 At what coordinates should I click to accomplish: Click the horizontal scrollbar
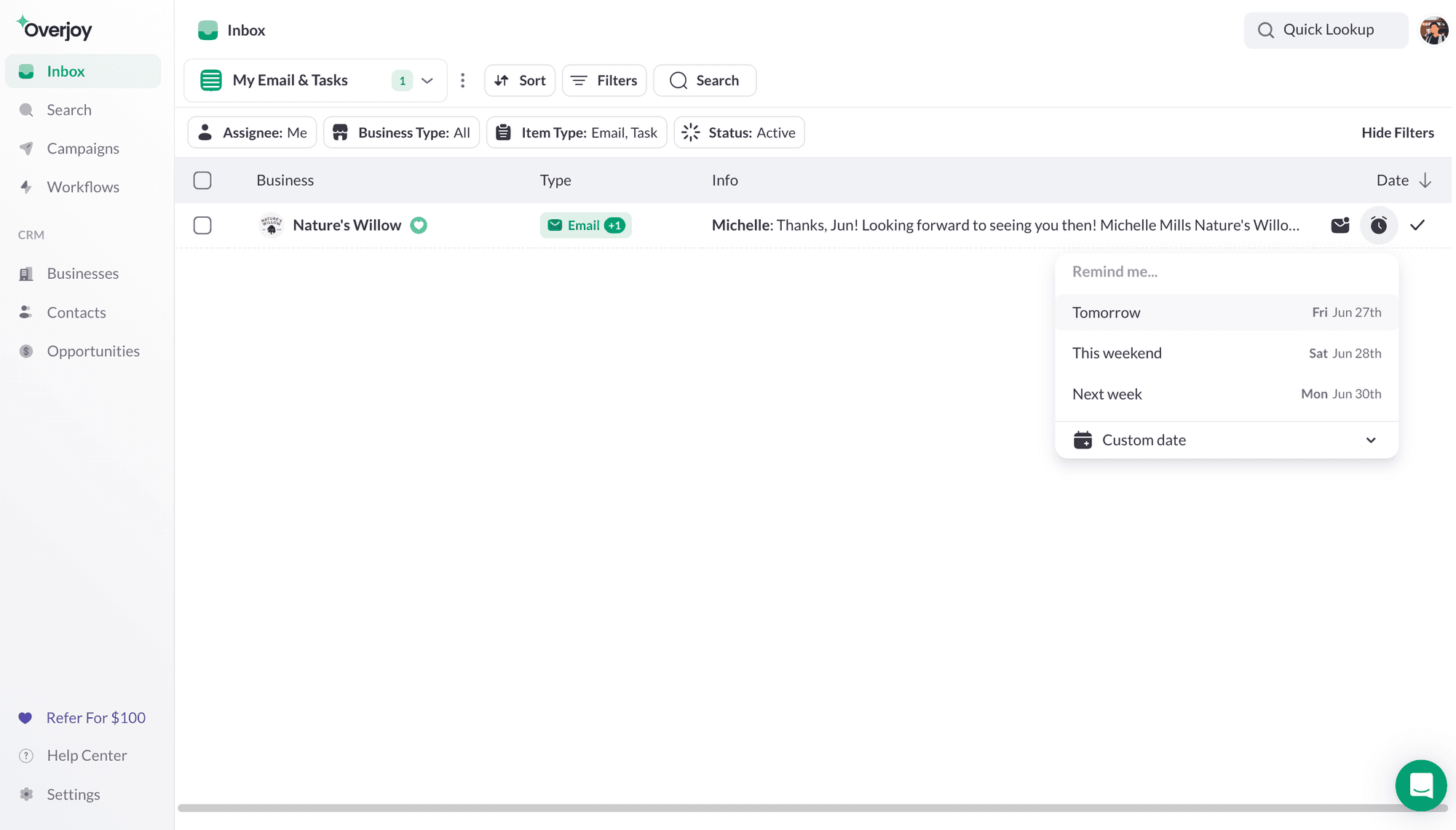coord(812,807)
